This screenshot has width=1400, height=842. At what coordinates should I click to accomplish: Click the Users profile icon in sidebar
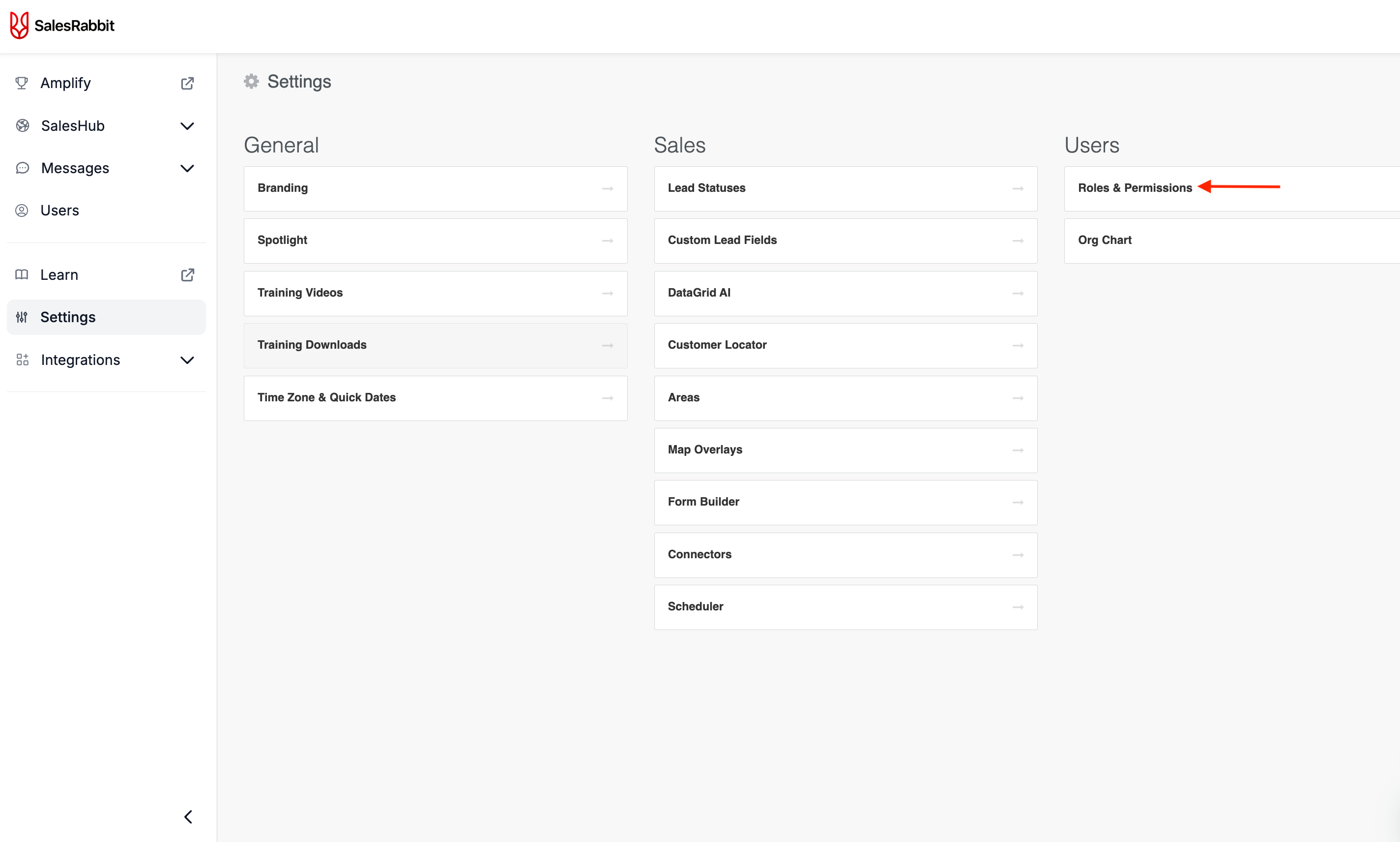22,210
